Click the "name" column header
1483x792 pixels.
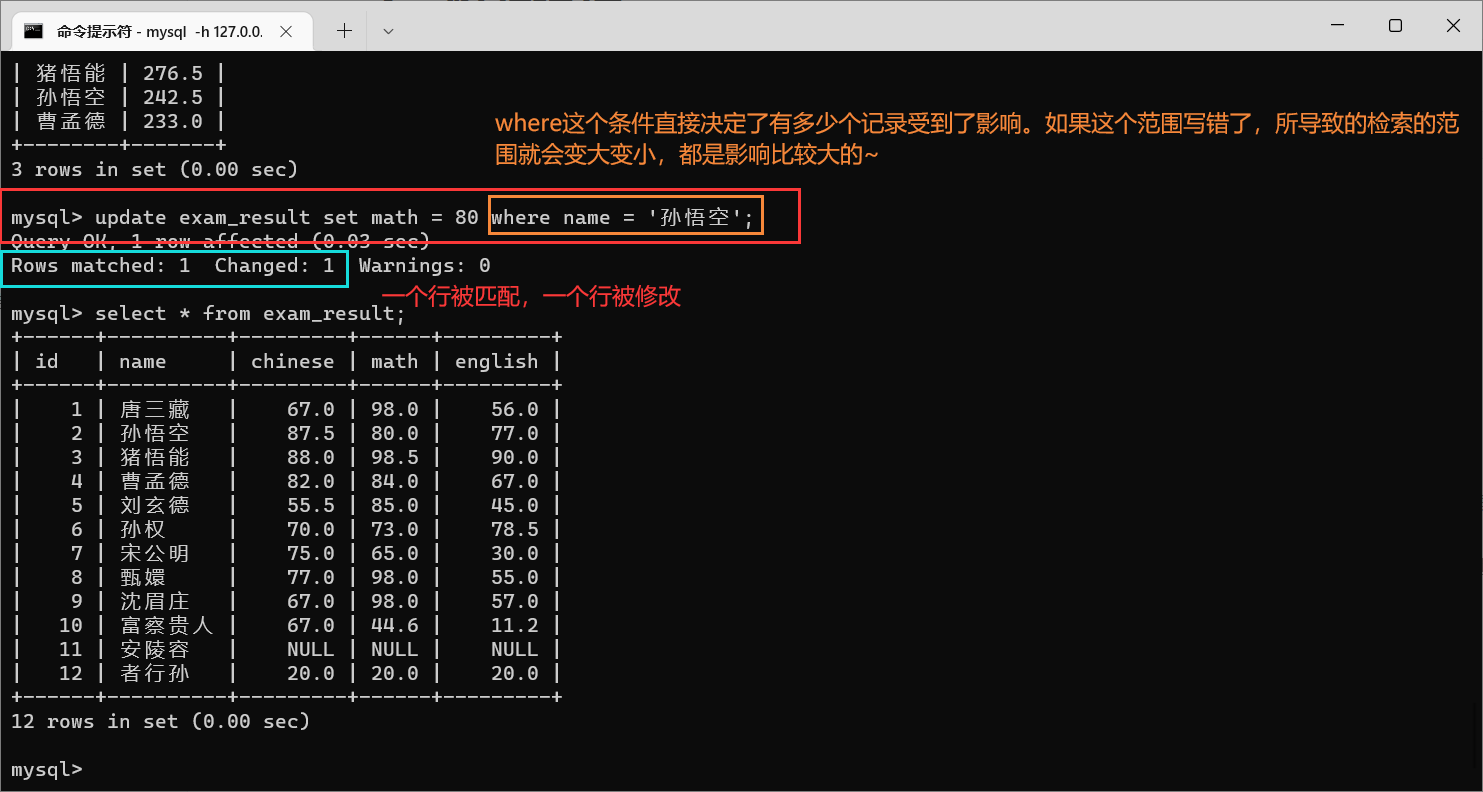point(142,362)
